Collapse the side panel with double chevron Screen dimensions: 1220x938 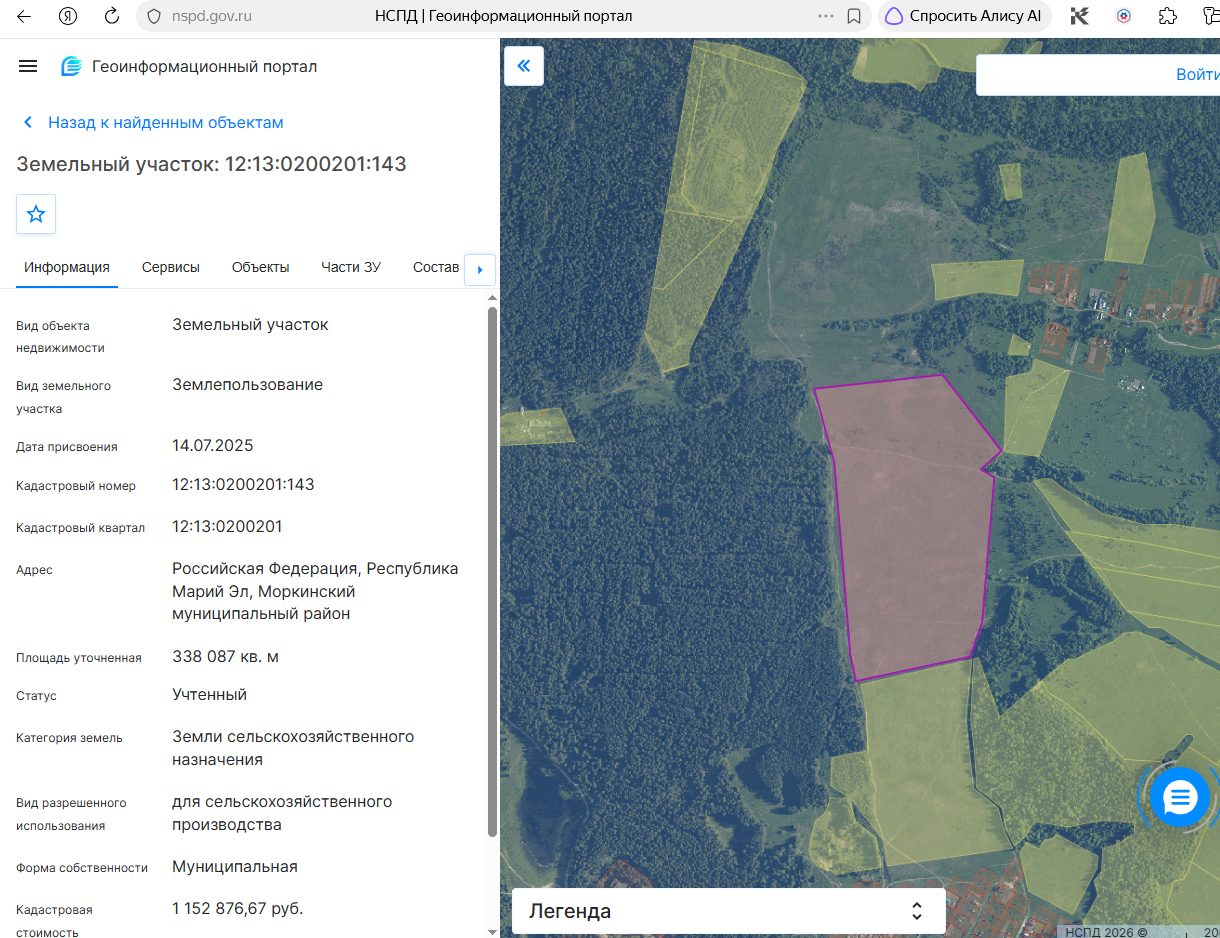point(524,66)
